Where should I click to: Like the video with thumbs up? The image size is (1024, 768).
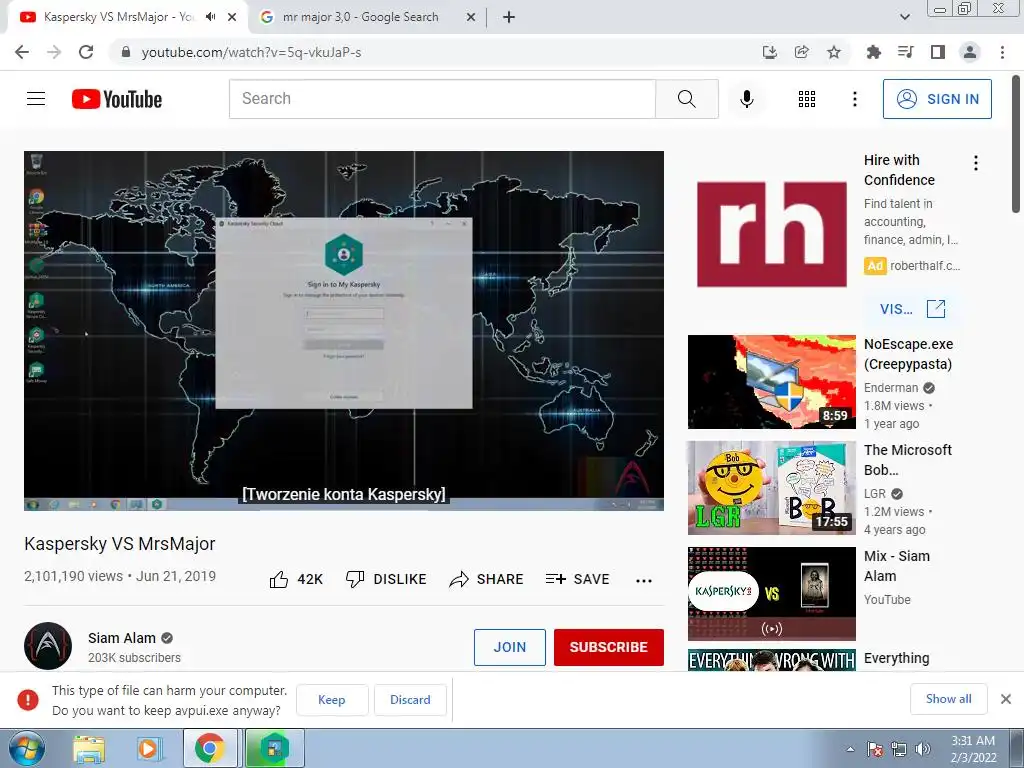[296, 579]
